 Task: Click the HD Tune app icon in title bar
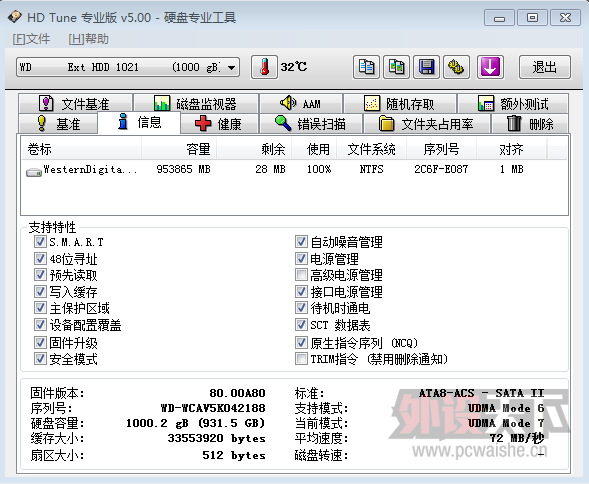click(15, 17)
